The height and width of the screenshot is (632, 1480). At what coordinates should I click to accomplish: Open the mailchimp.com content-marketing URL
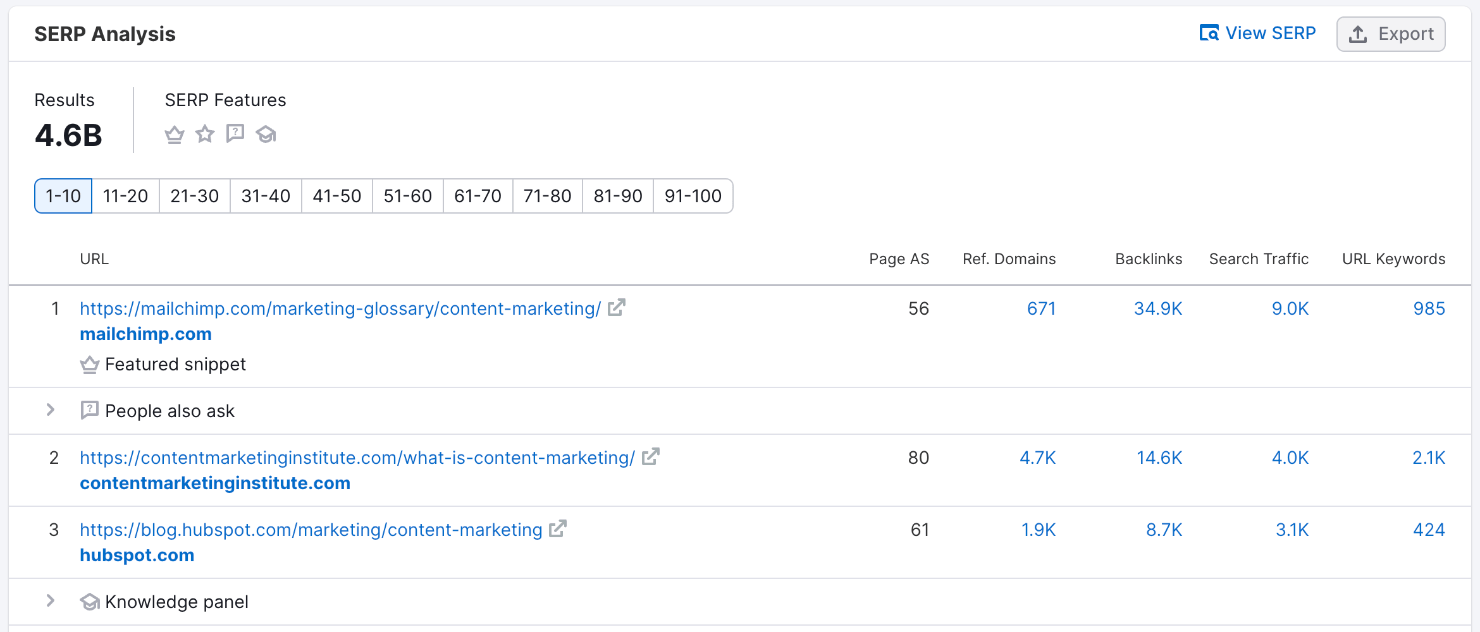tap(340, 309)
